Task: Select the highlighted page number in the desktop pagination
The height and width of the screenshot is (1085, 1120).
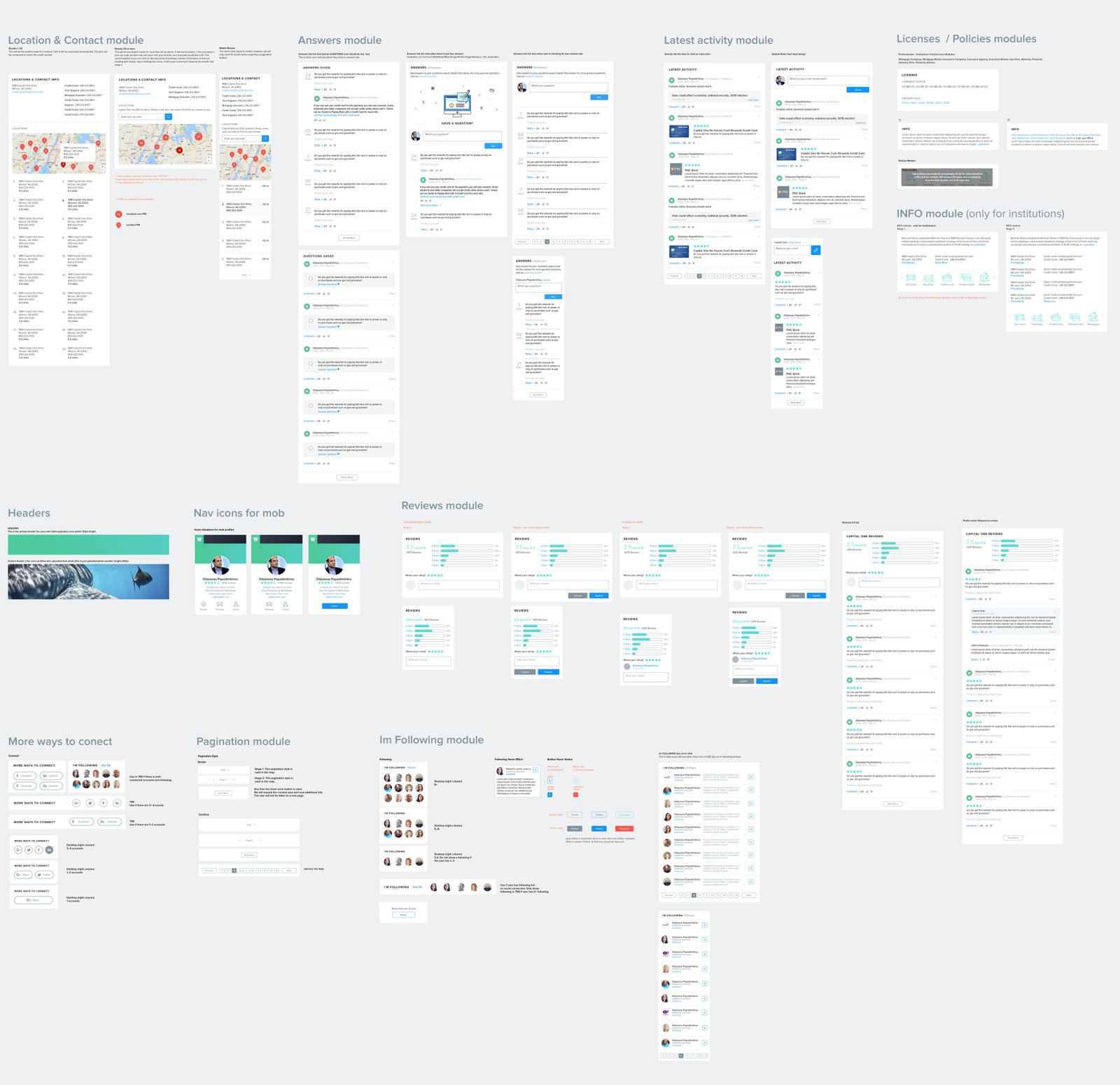Action: tap(234, 870)
